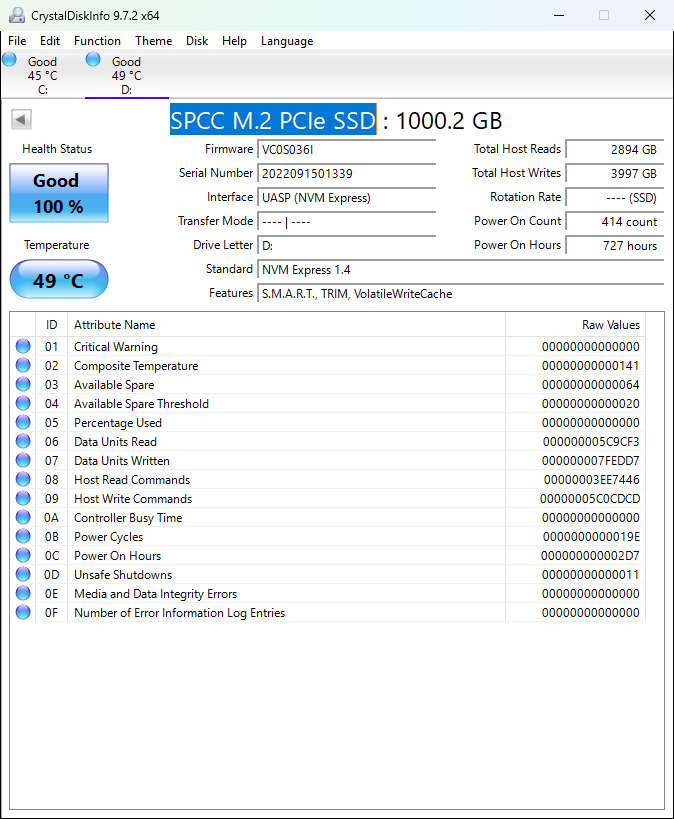
Task: Click status orb for Available Spare row
Action: (23, 384)
